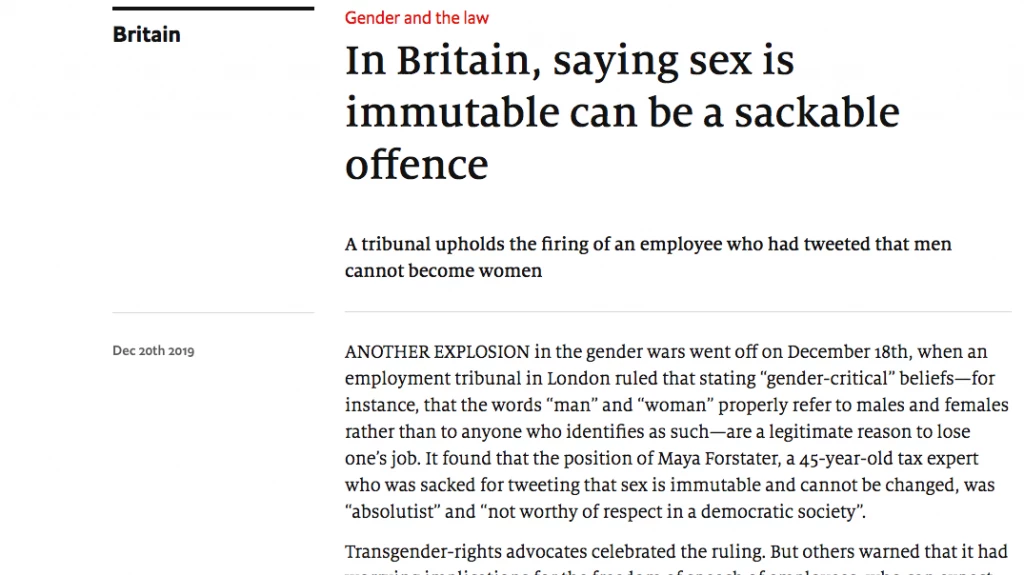This screenshot has width=1024, height=575.
Task: Click the black bar above the Britain label
Action: (x=213, y=9)
